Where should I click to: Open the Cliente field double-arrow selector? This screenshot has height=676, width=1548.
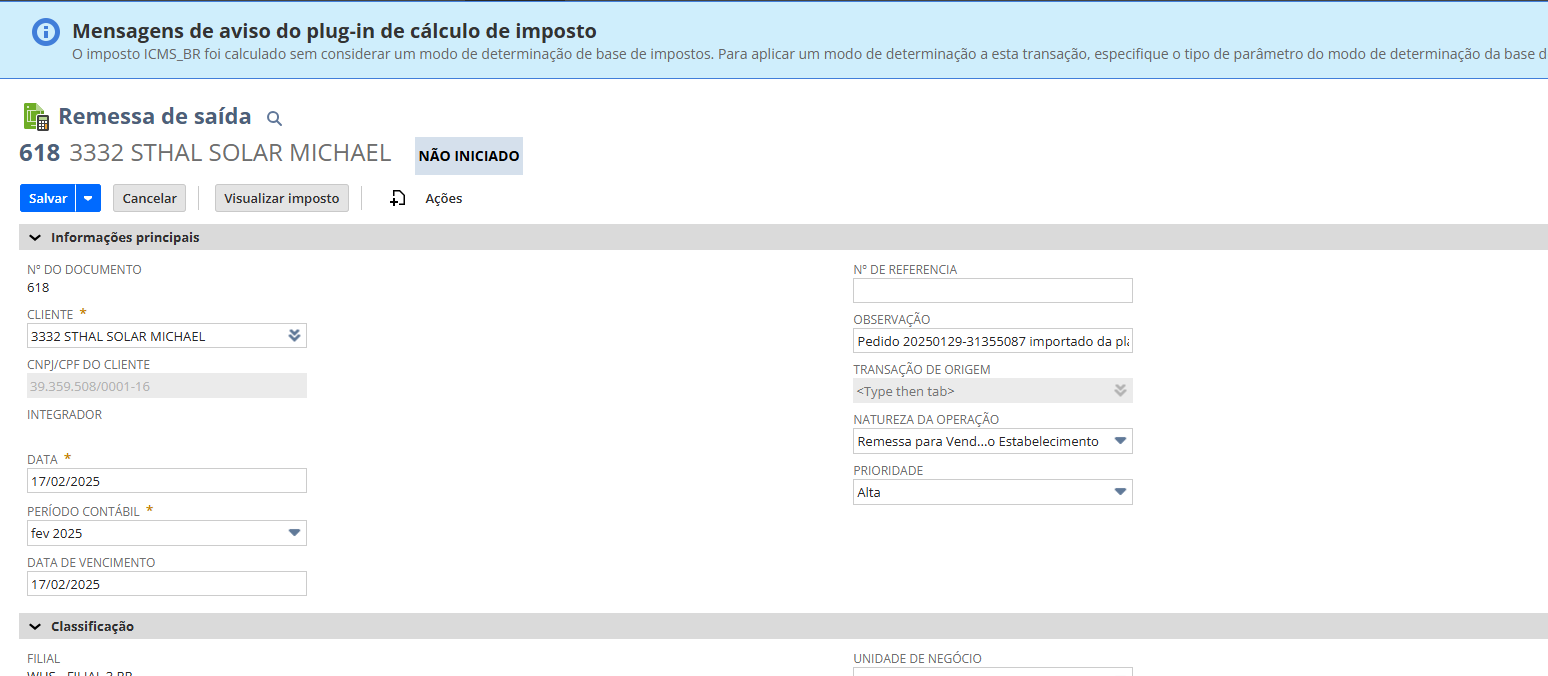(294, 336)
